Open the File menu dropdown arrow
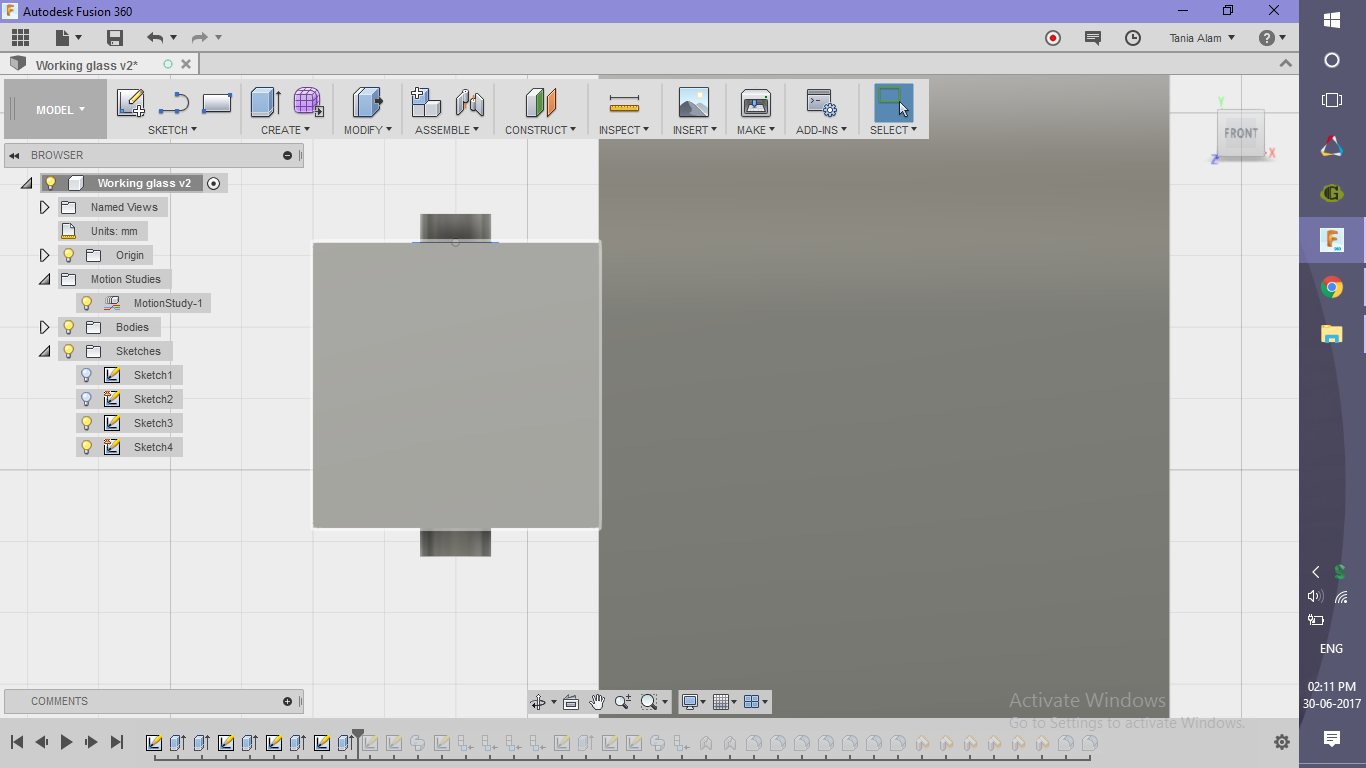 tap(79, 38)
